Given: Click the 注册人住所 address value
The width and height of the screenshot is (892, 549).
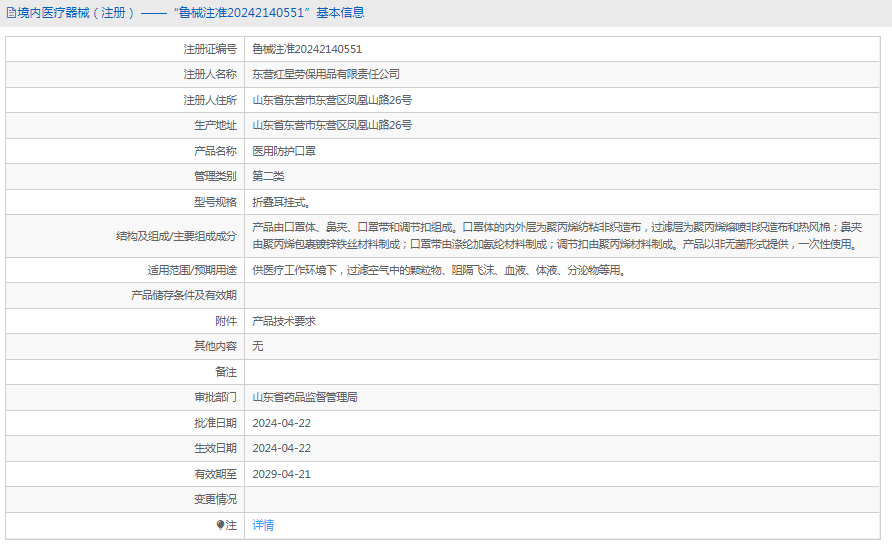Looking at the screenshot, I should (x=332, y=100).
